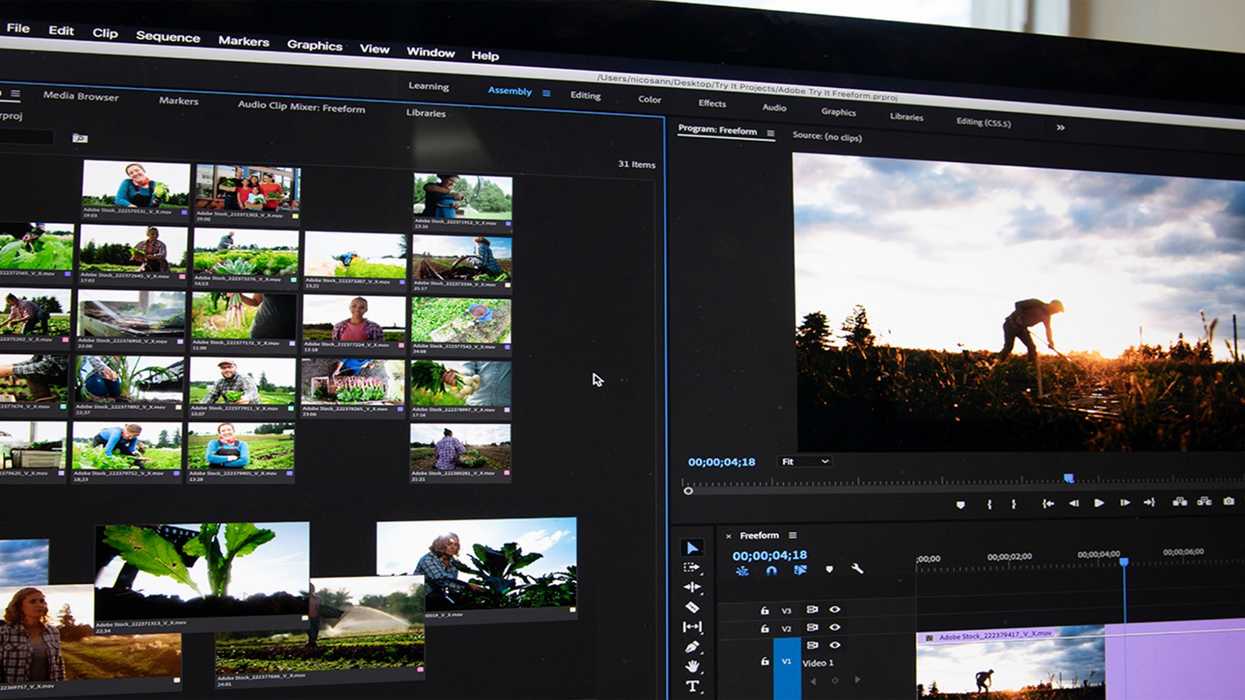Click the timeline timecode 00;00;04;18
The height and width of the screenshot is (700, 1245).
pos(769,555)
